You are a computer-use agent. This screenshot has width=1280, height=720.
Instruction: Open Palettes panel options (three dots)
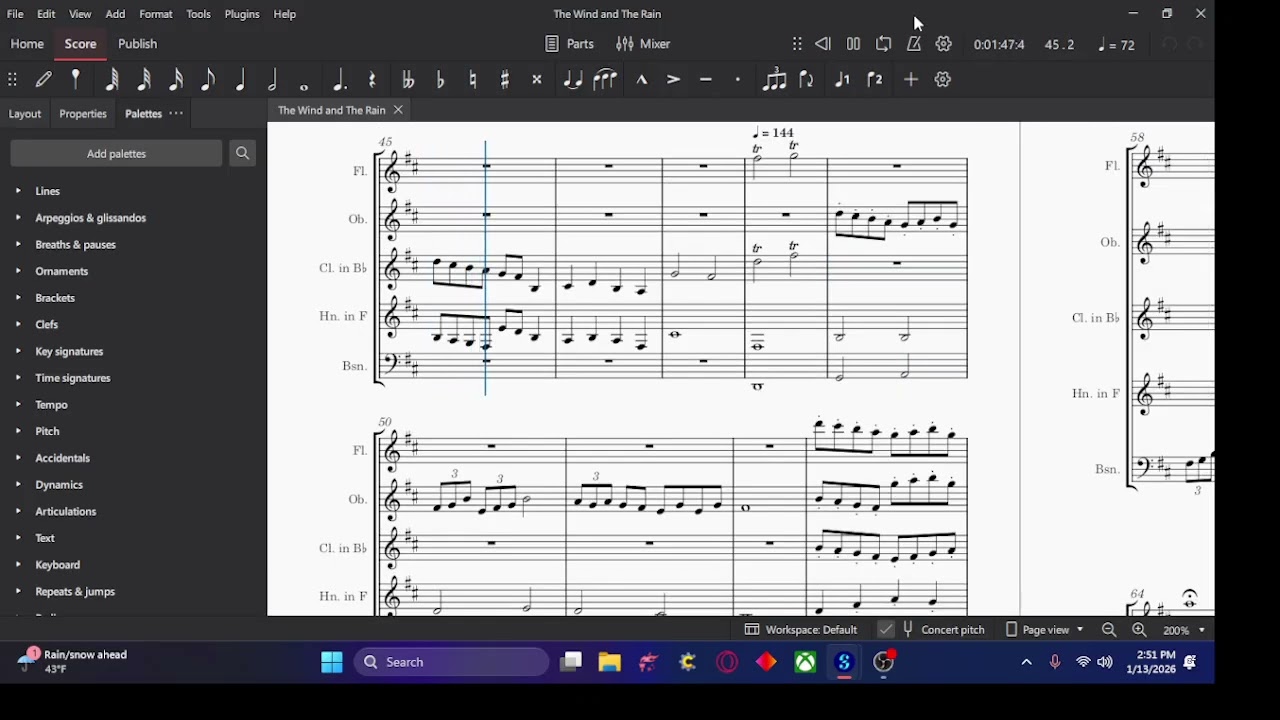pyautogui.click(x=176, y=114)
